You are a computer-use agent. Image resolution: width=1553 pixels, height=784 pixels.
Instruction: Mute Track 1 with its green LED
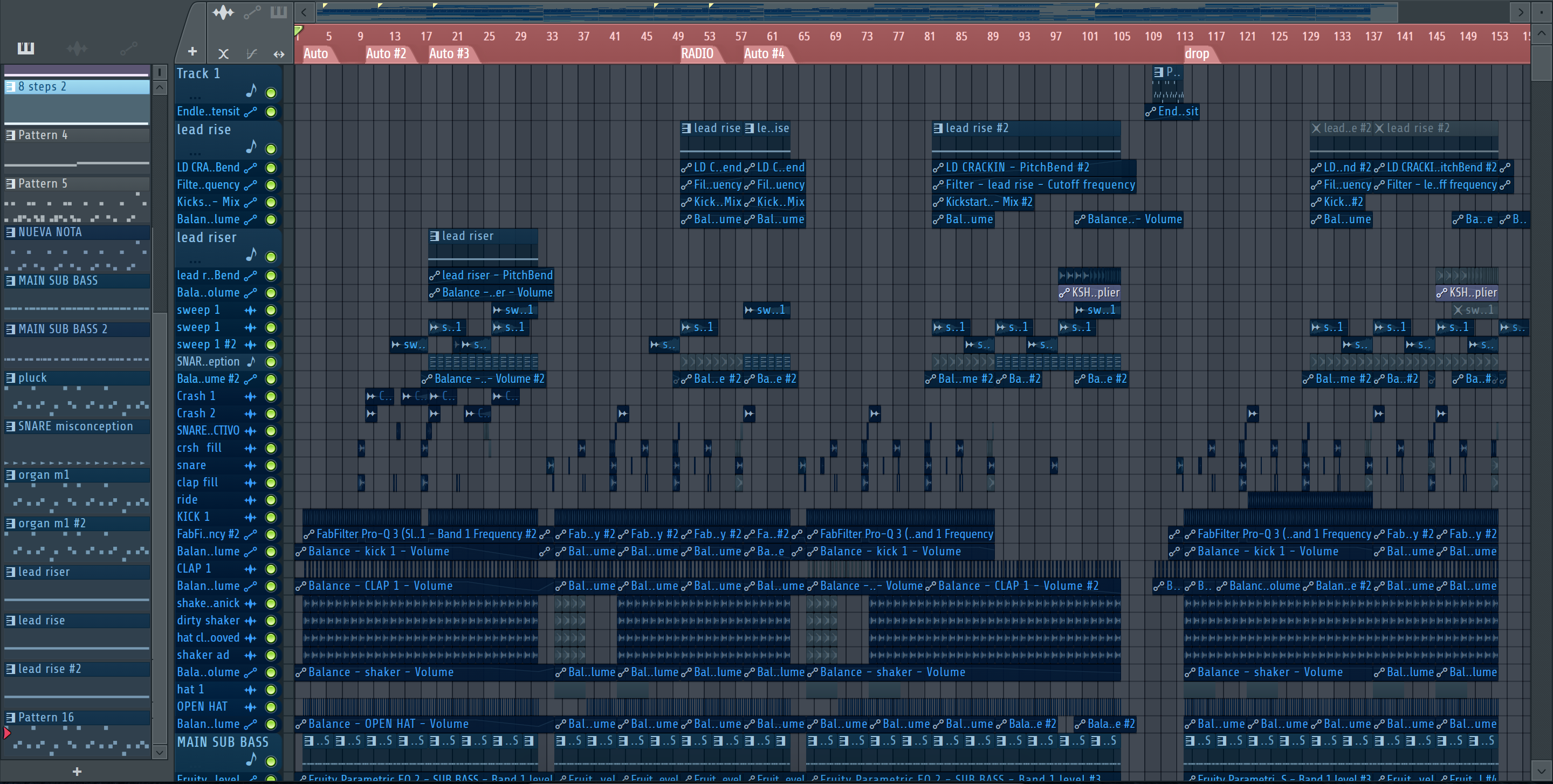271,93
